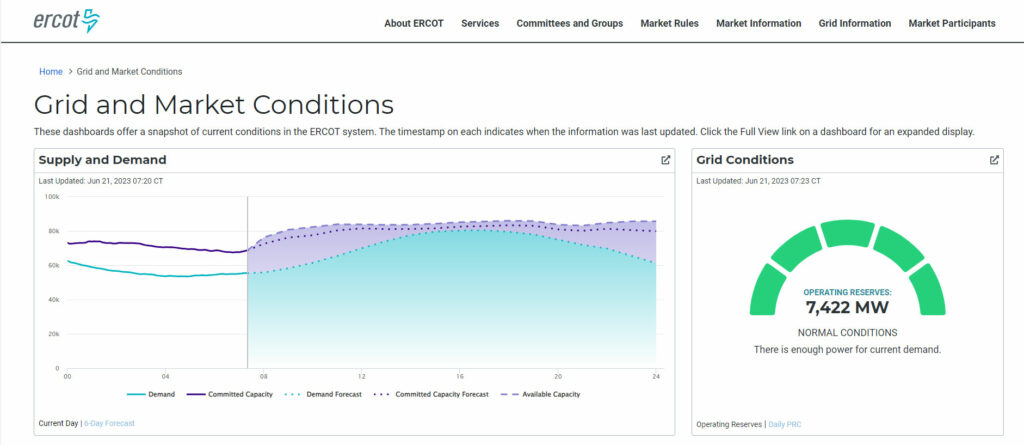This screenshot has height=445, width=1024.
Task: Open the Services menu
Action: point(480,23)
